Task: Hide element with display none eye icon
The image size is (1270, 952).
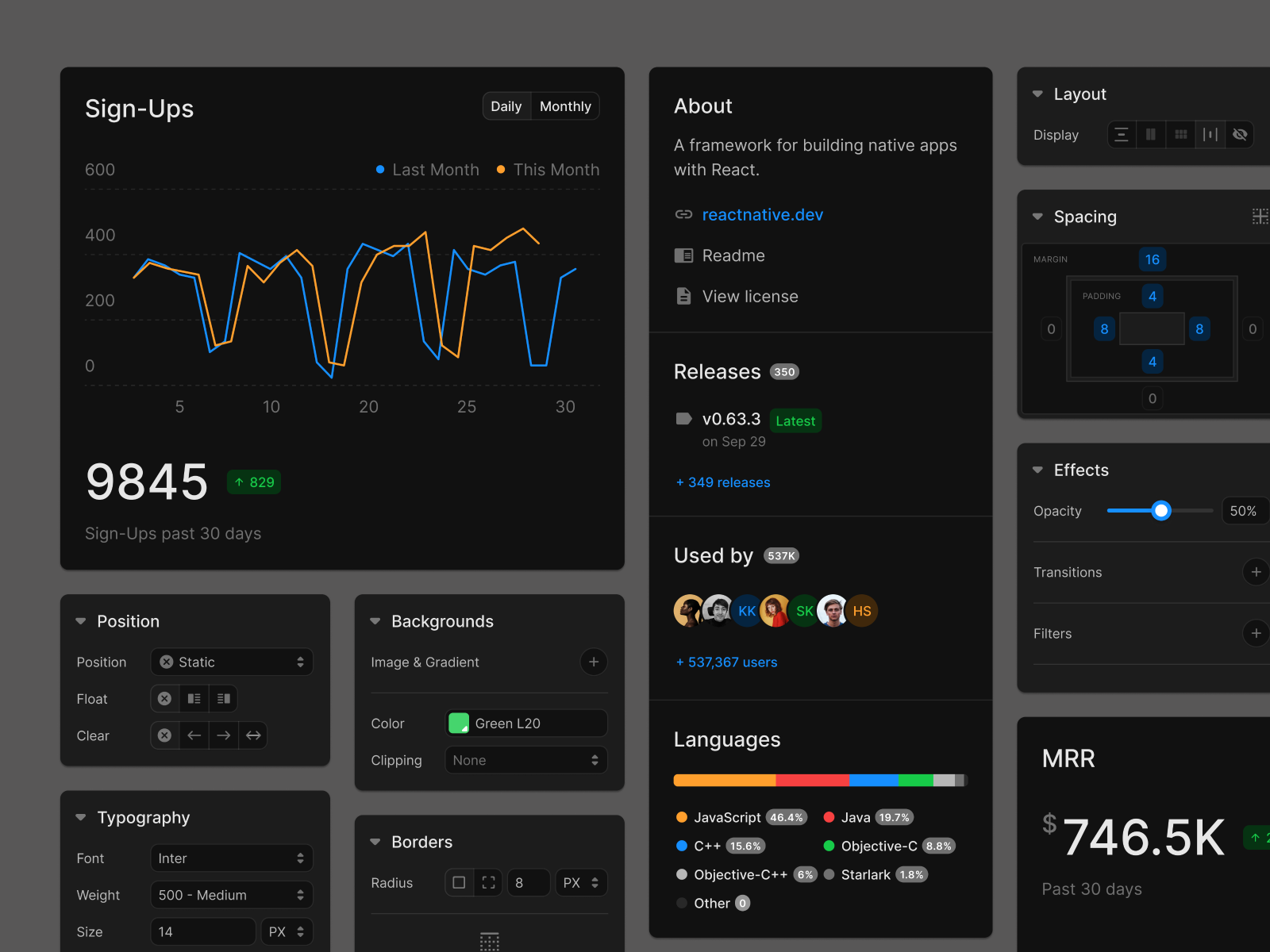Action: pos(1241,135)
